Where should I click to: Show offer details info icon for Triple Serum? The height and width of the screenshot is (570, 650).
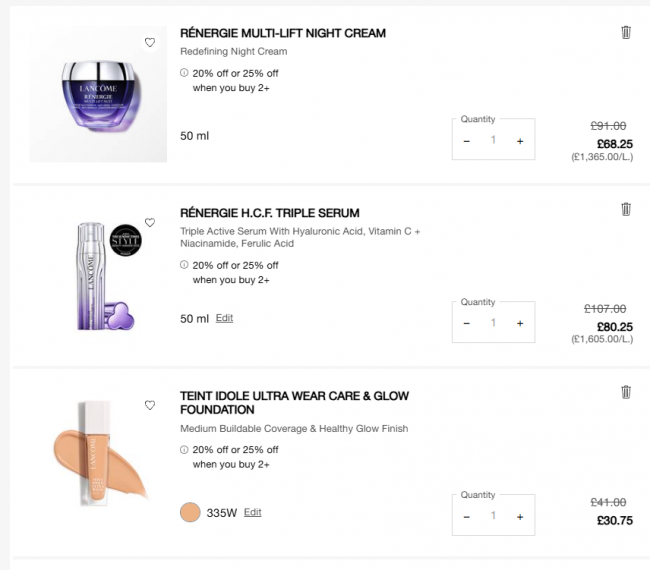coord(184,264)
